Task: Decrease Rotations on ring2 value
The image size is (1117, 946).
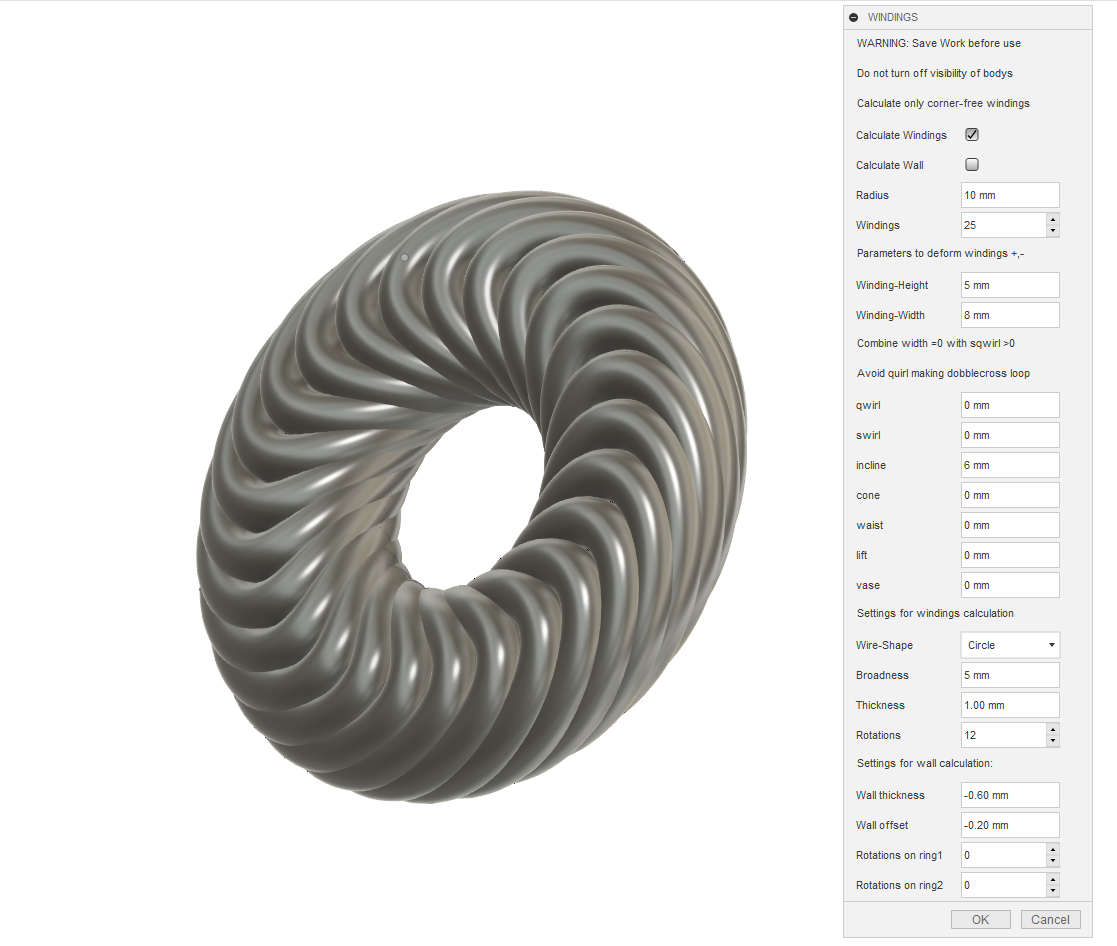Action: [1053, 890]
